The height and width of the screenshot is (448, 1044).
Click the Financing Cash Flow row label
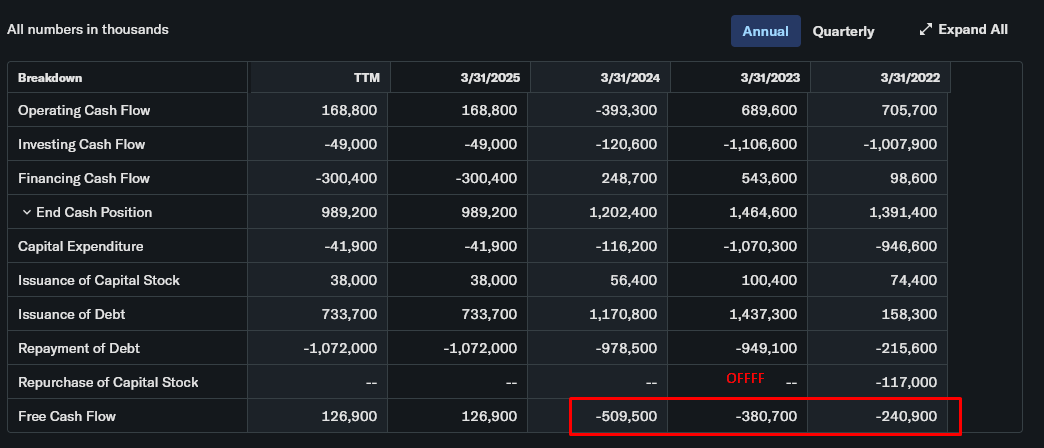pyautogui.click(x=84, y=178)
